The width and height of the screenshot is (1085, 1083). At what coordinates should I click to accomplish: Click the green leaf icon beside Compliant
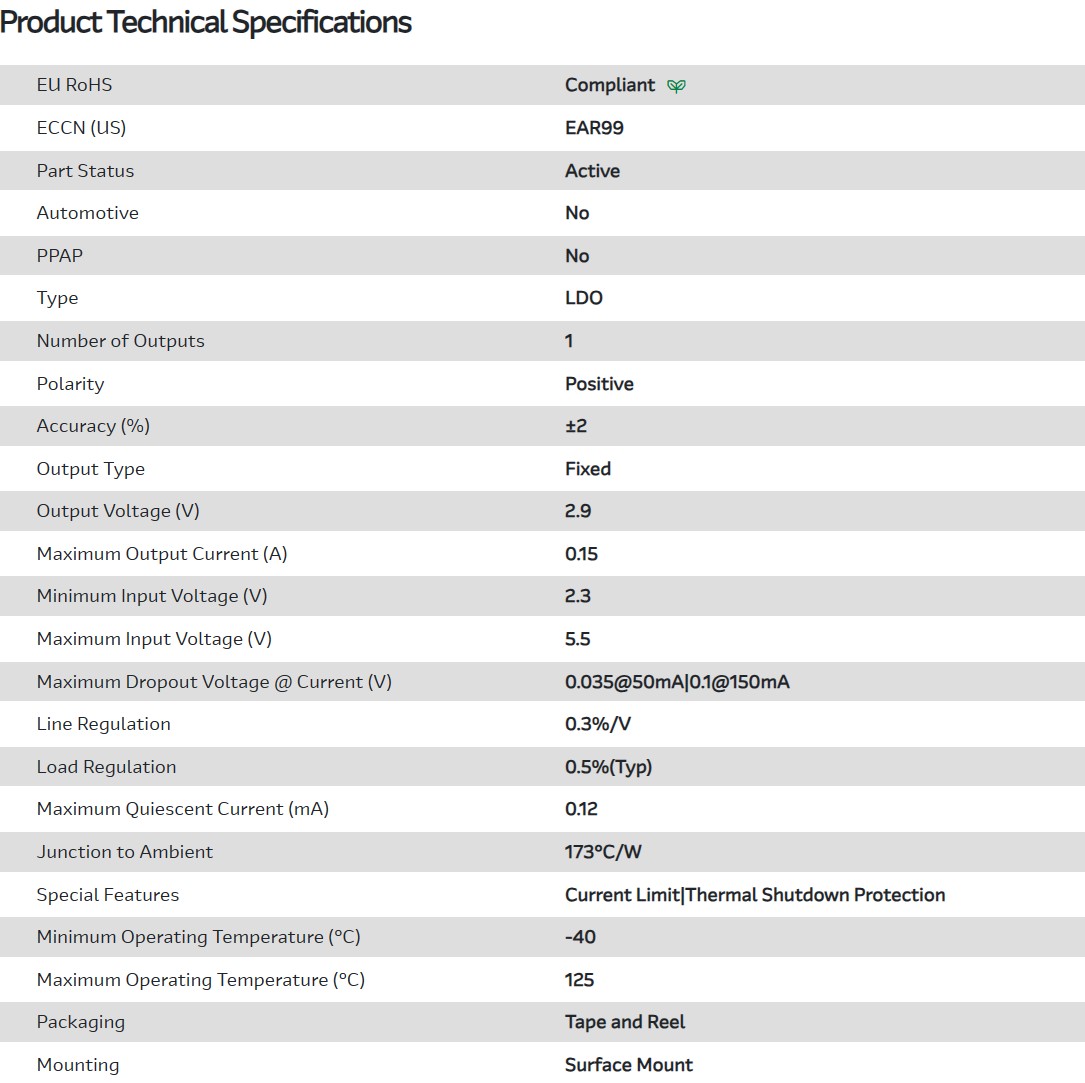(x=677, y=86)
